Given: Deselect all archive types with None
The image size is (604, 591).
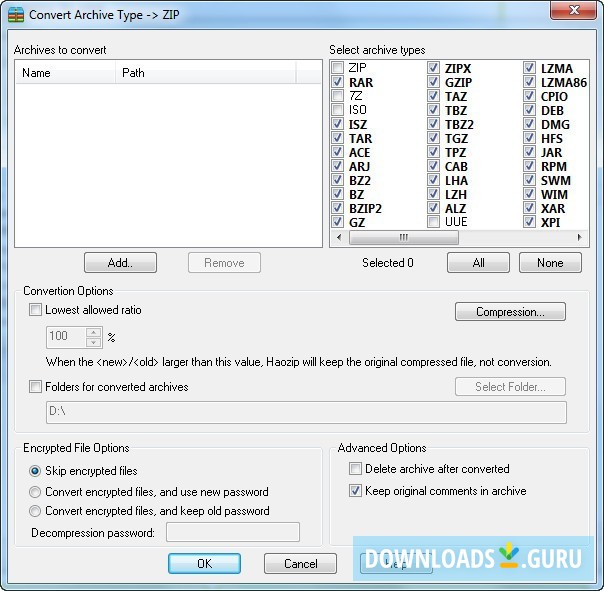Looking at the screenshot, I should pyautogui.click(x=550, y=263).
